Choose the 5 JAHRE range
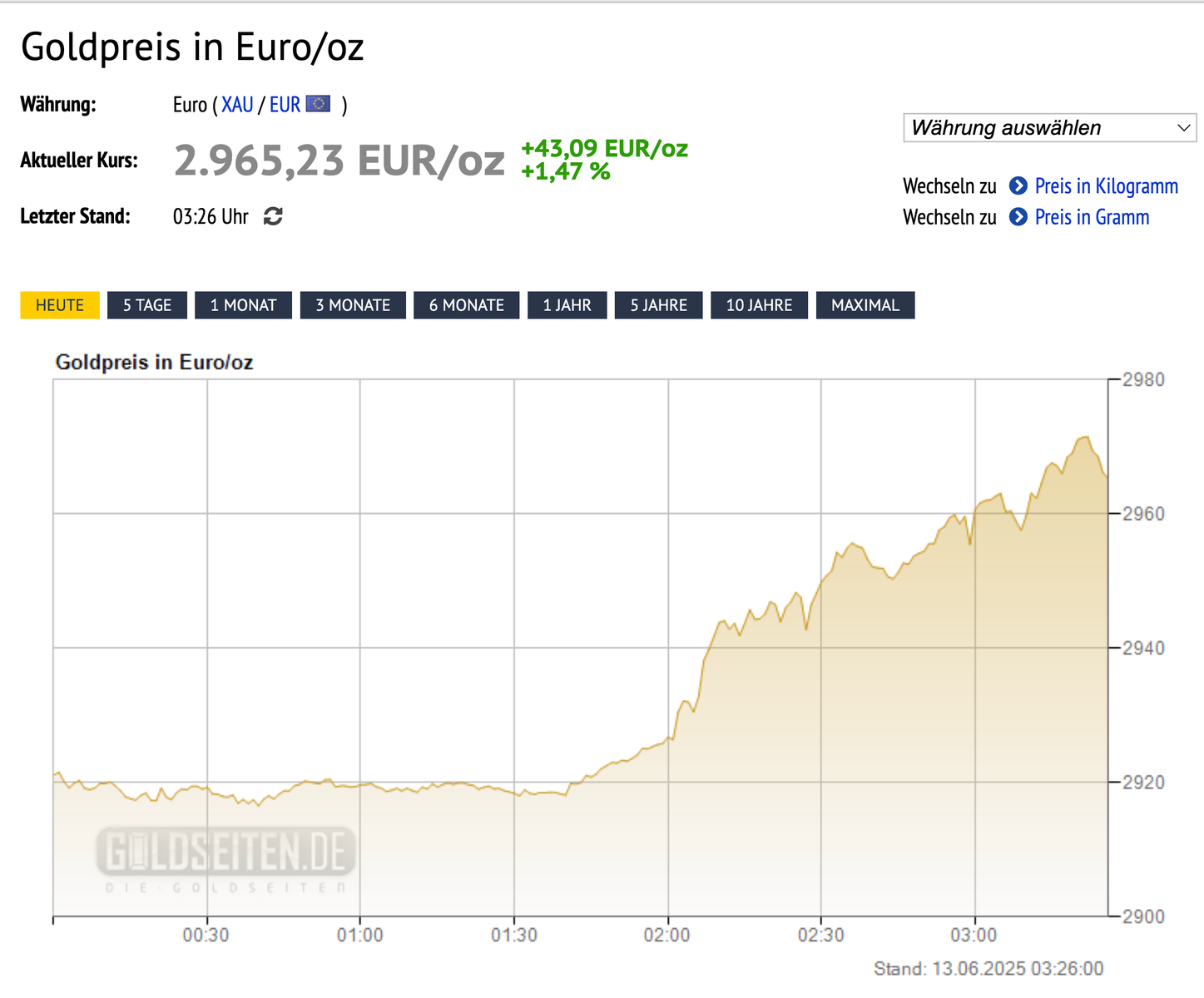The height and width of the screenshot is (998, 1204). 658,305
